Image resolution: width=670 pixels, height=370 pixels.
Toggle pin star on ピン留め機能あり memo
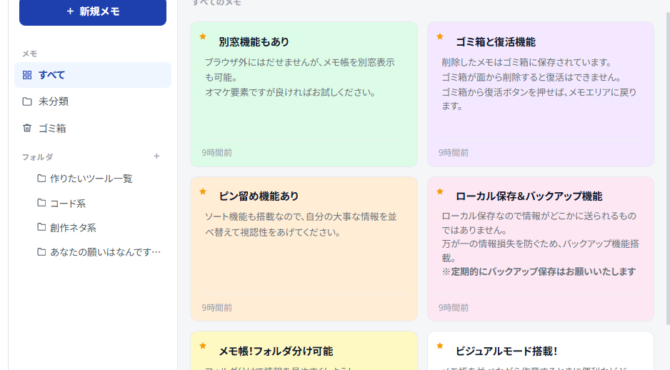click(203, 191)
